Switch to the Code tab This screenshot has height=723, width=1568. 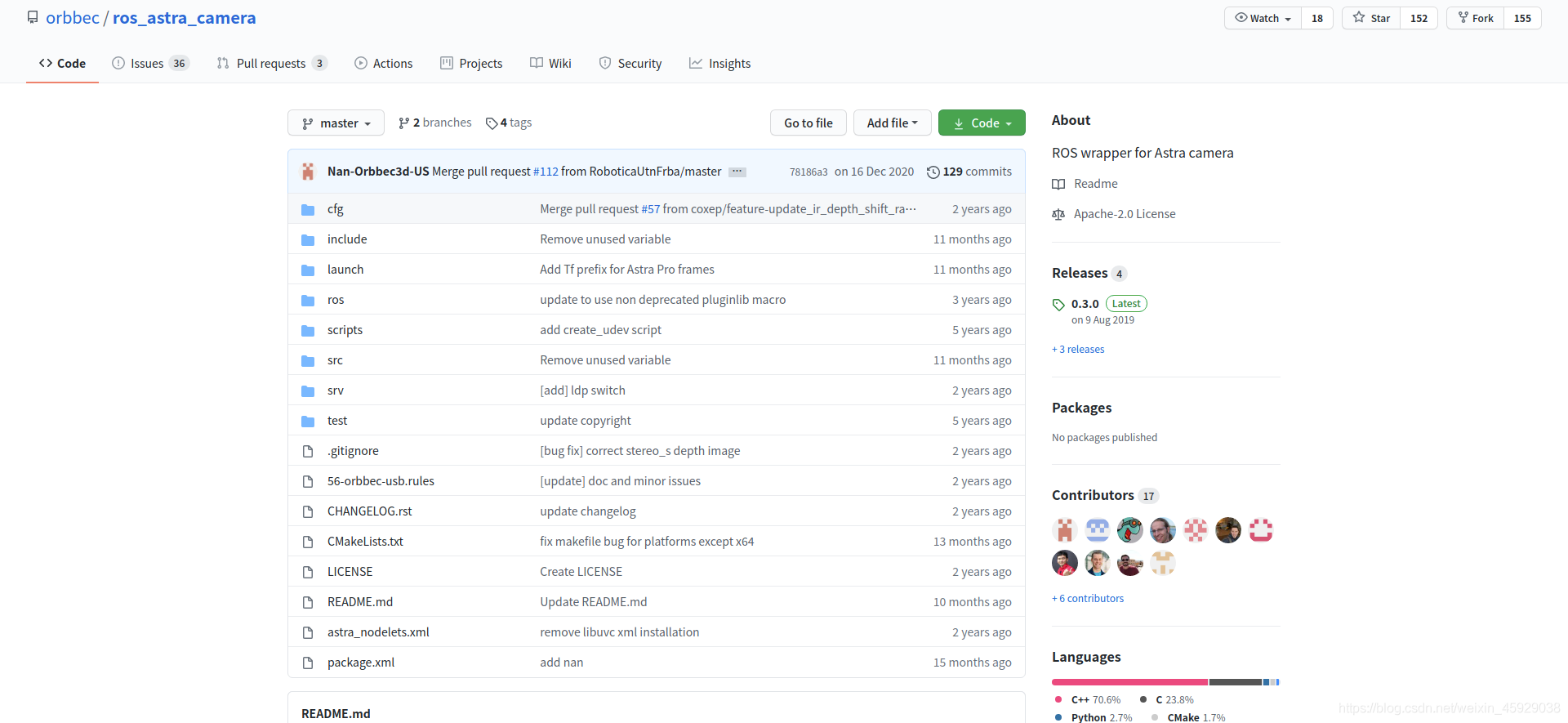pyautogui.click(x=62, y=64)
